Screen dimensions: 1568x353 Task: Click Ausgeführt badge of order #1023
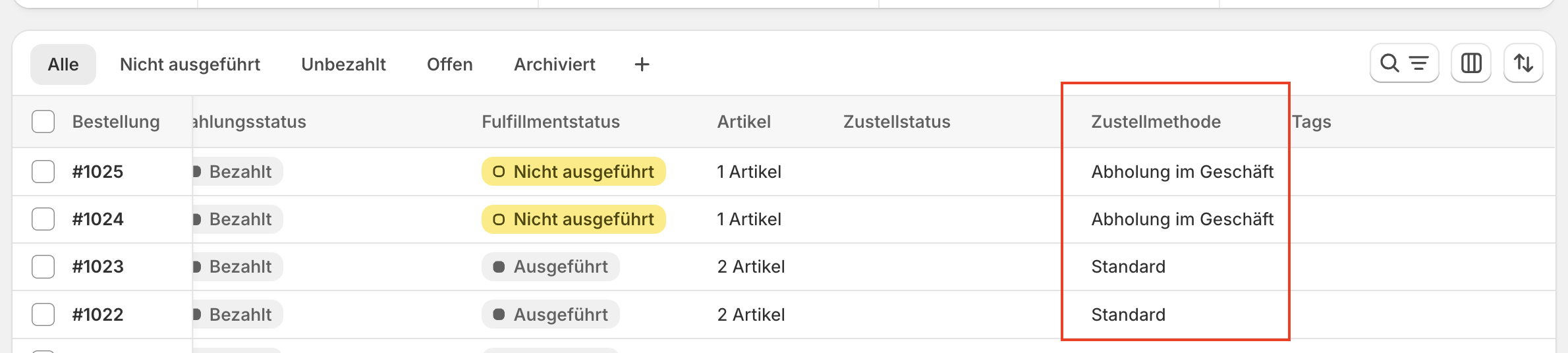550,267
